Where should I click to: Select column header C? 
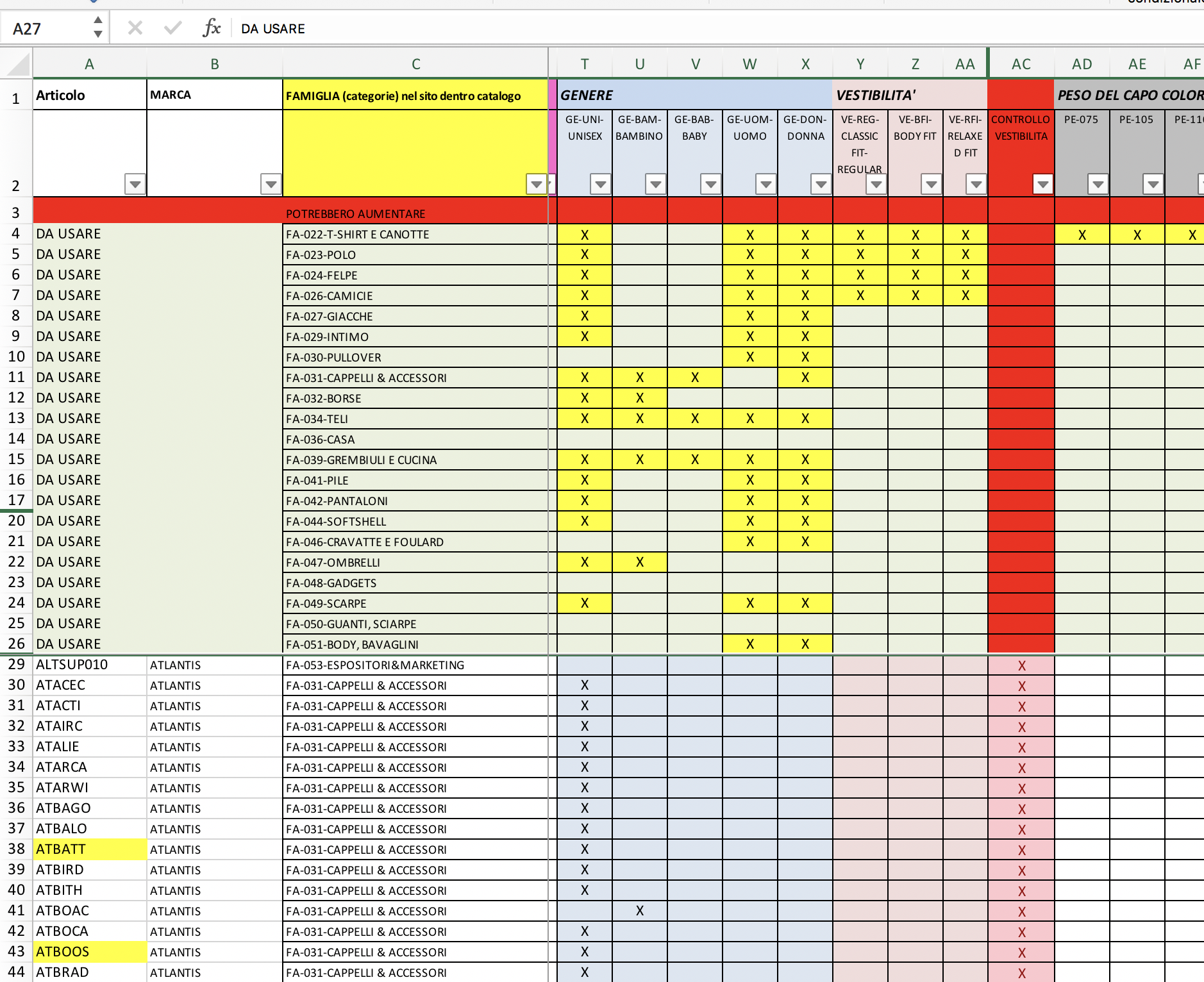pyautogui.click(x=415, y=64)
